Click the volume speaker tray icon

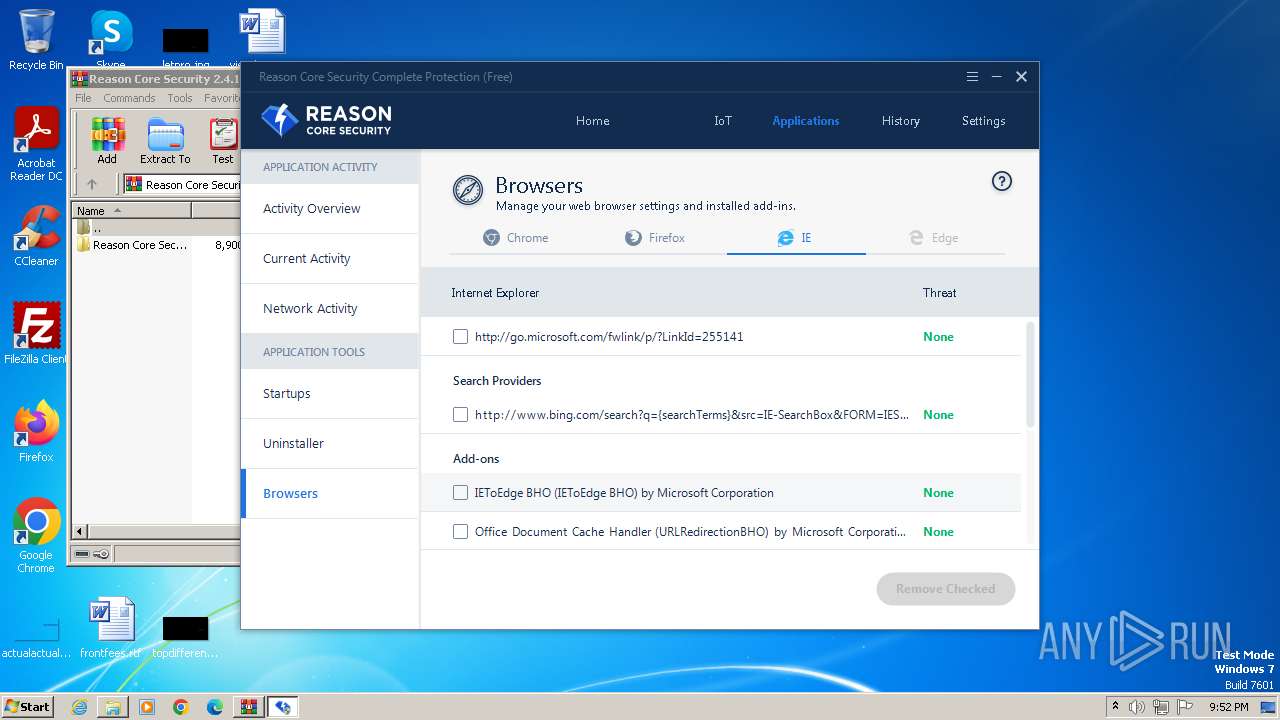pyautogui.click(x=1138, y=707)
